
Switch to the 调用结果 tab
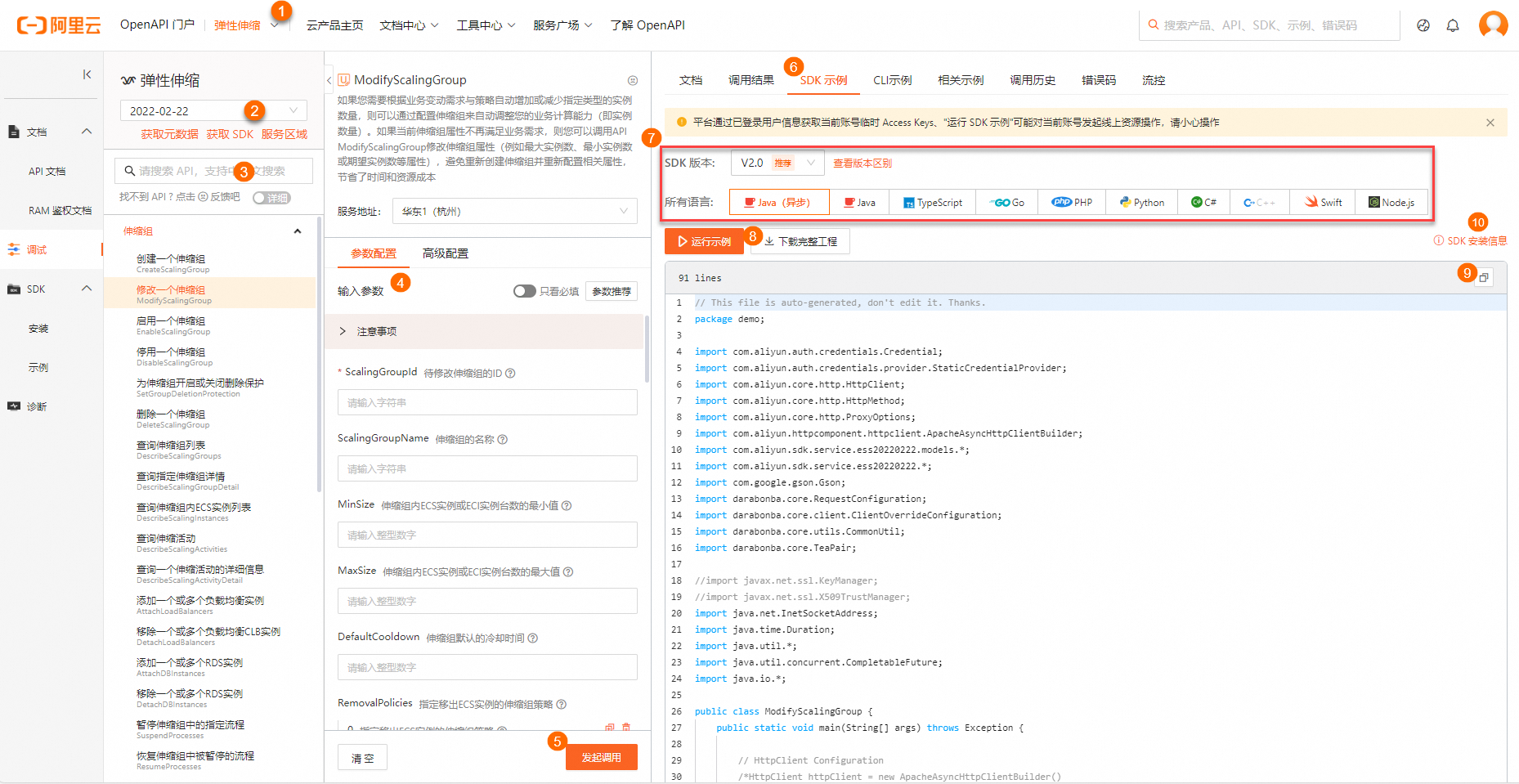(751, 80)
